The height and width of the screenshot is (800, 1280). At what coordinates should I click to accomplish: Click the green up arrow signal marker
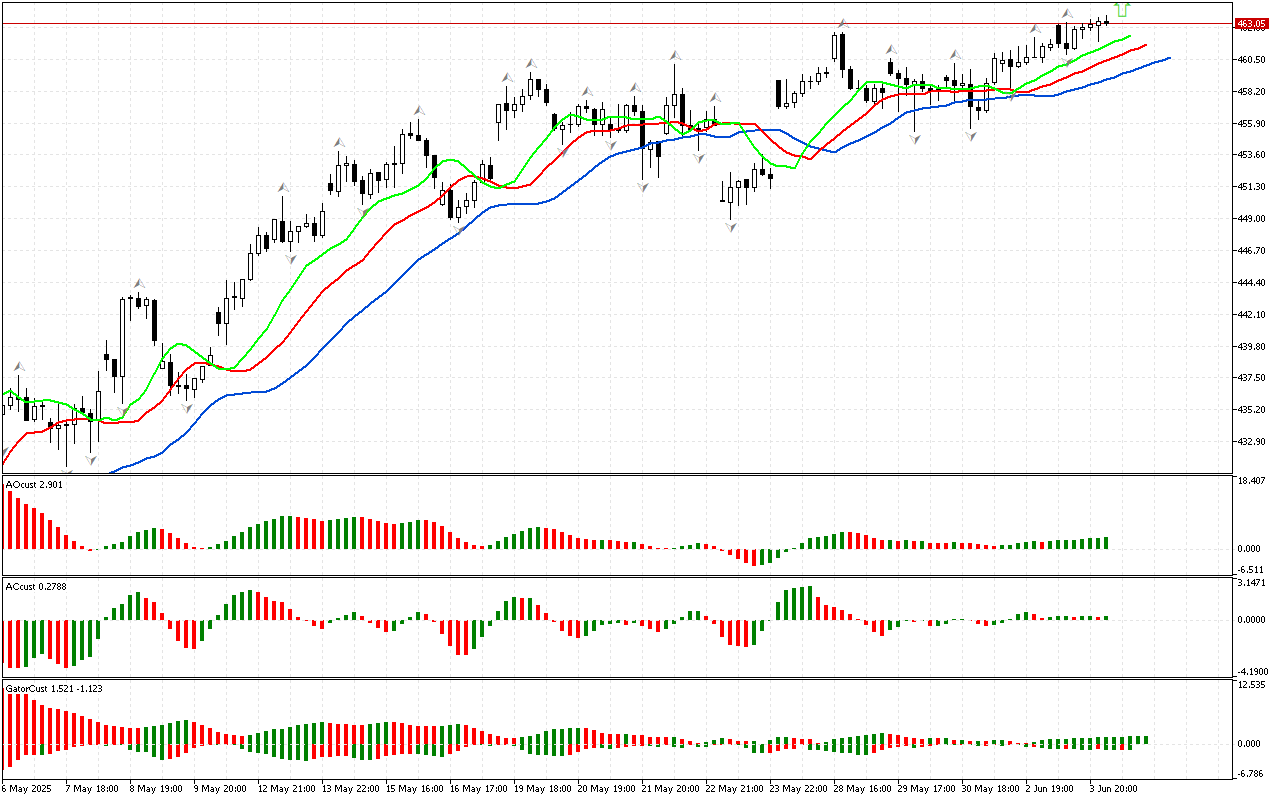click(1122, 10)
